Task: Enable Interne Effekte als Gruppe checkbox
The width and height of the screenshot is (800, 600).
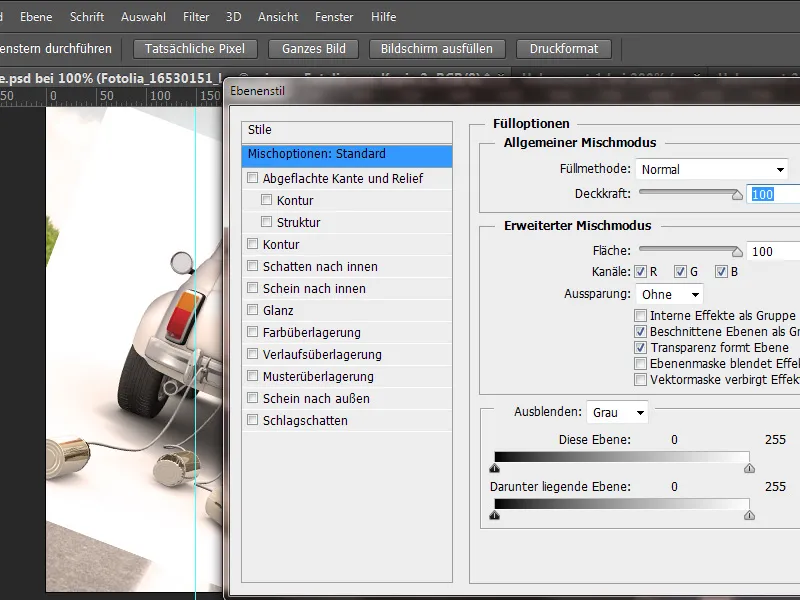Action: click(x=640, y=316)
